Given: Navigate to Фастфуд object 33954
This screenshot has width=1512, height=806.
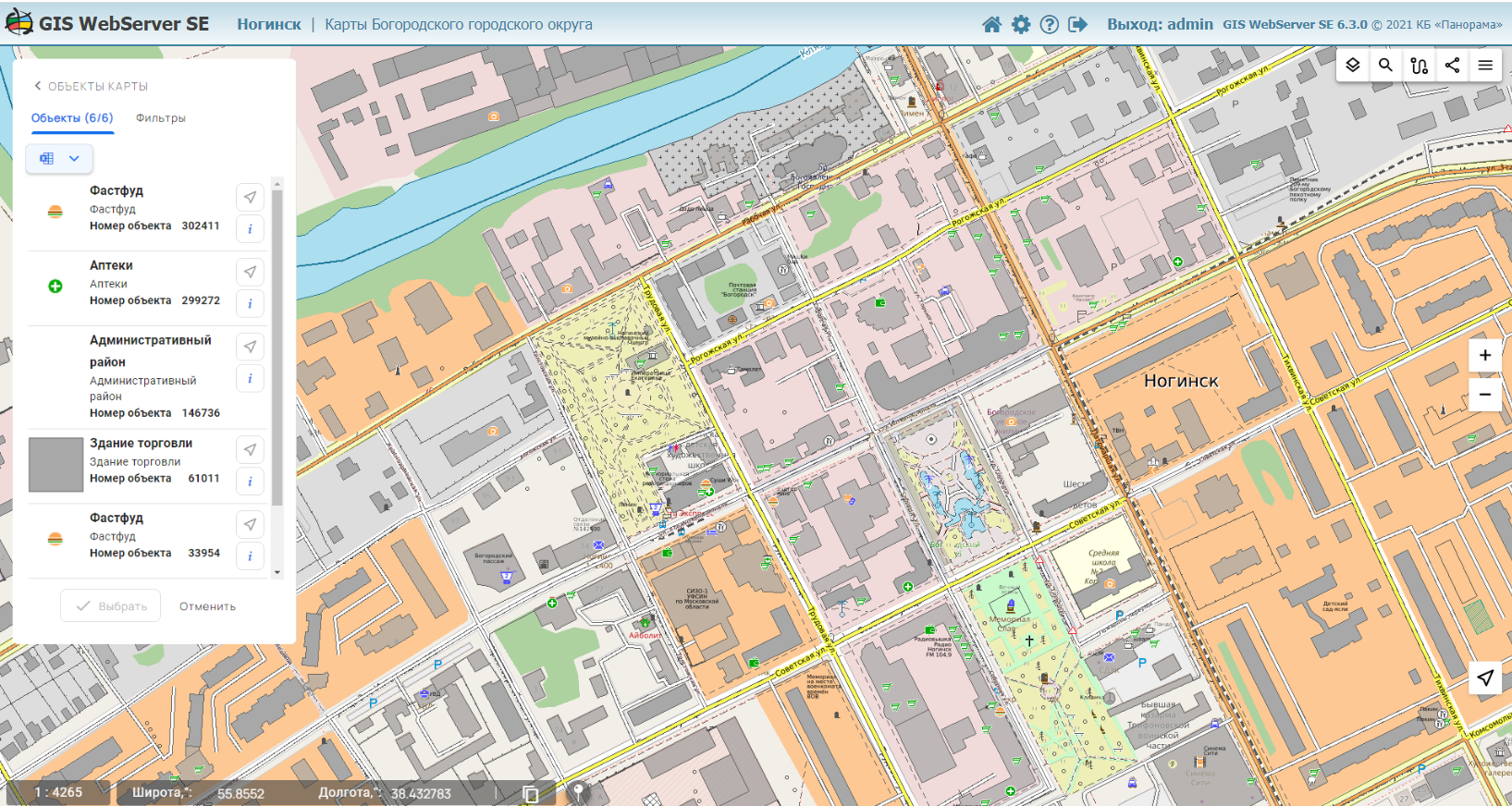Looking at the screenshot, I should tap(250, 525).
